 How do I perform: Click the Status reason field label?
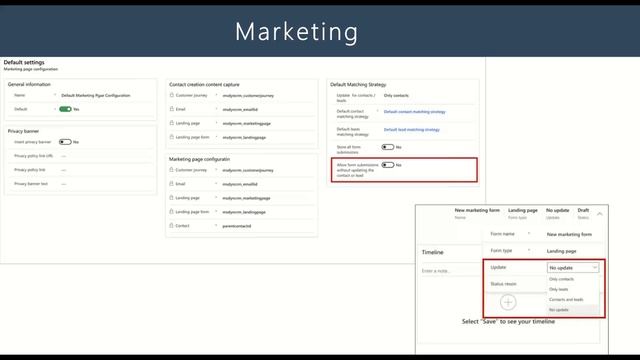pyautogui.click(x=503, y=284)
